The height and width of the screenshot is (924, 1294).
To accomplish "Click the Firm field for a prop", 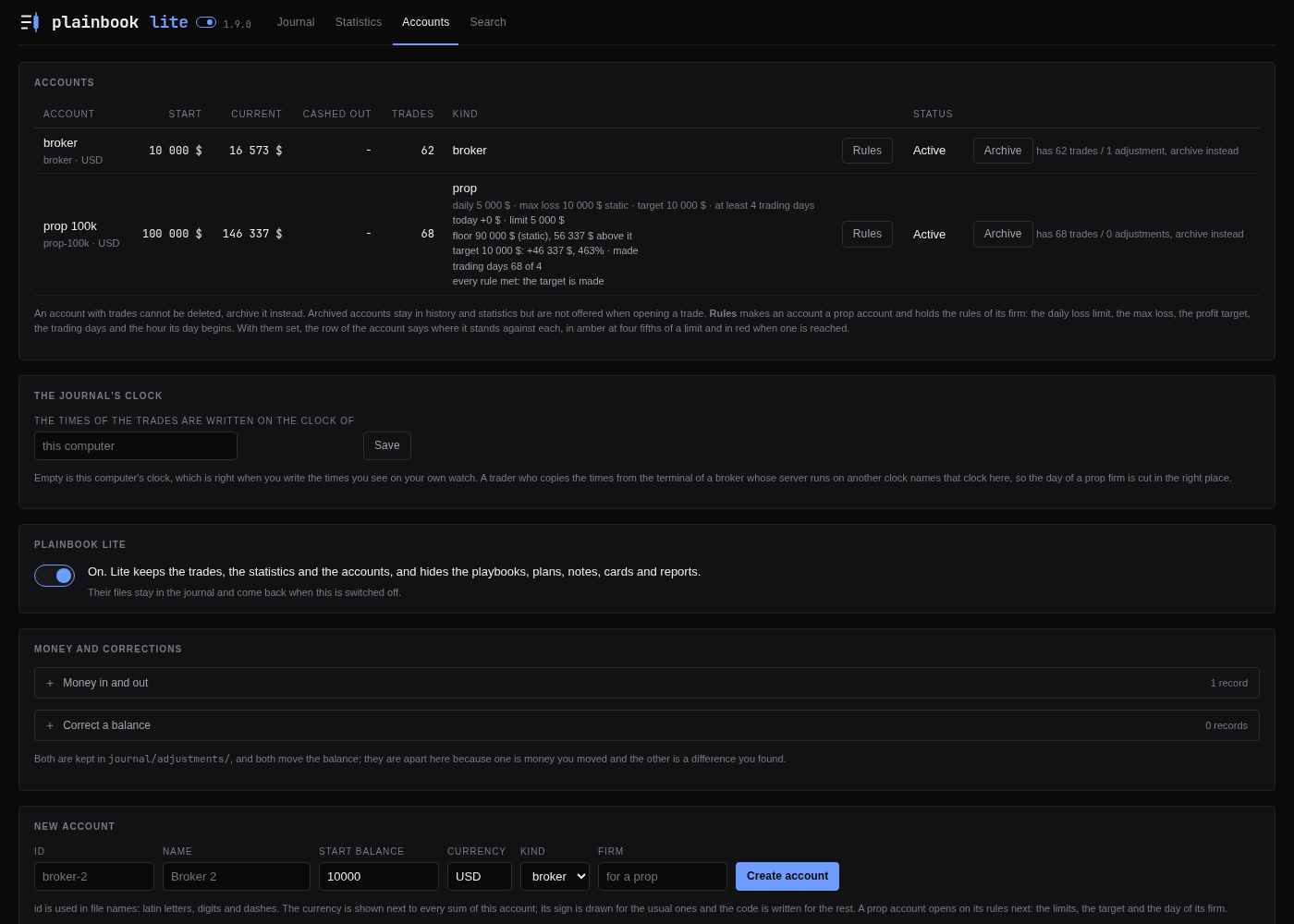I will 663,876.
